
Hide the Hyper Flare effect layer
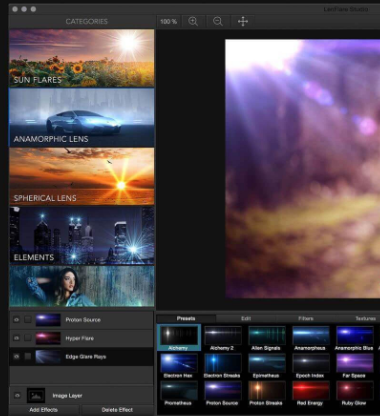(16, 338)
